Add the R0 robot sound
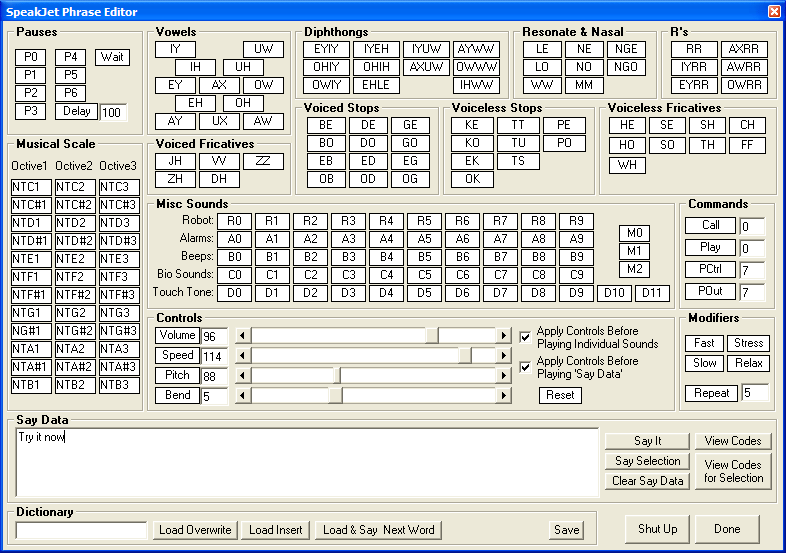This screenshot has height=553, width=786. pyautogui.click(x=234, y=221)
